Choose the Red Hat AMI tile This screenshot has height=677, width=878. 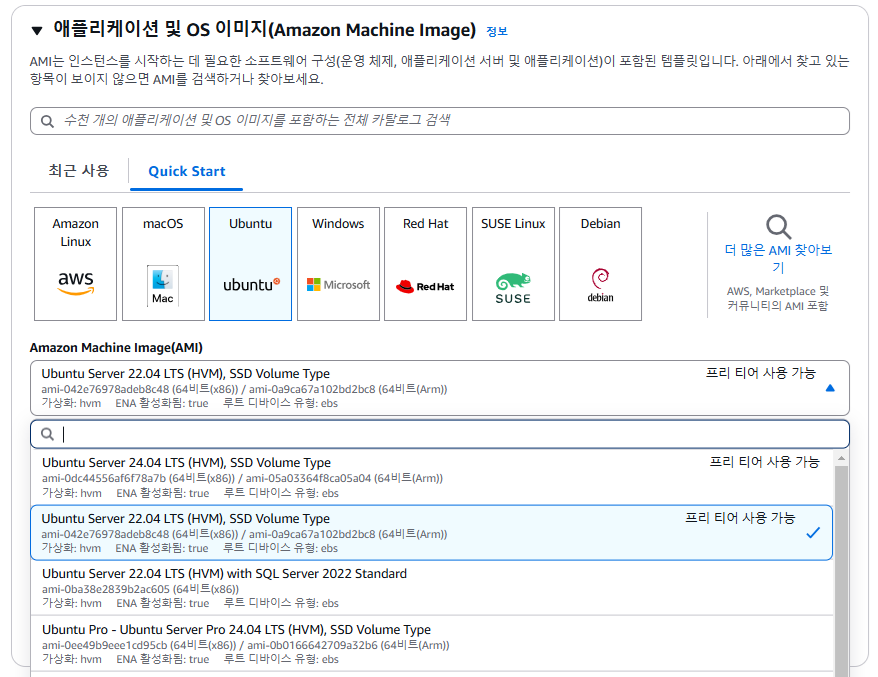click(426, 264)
